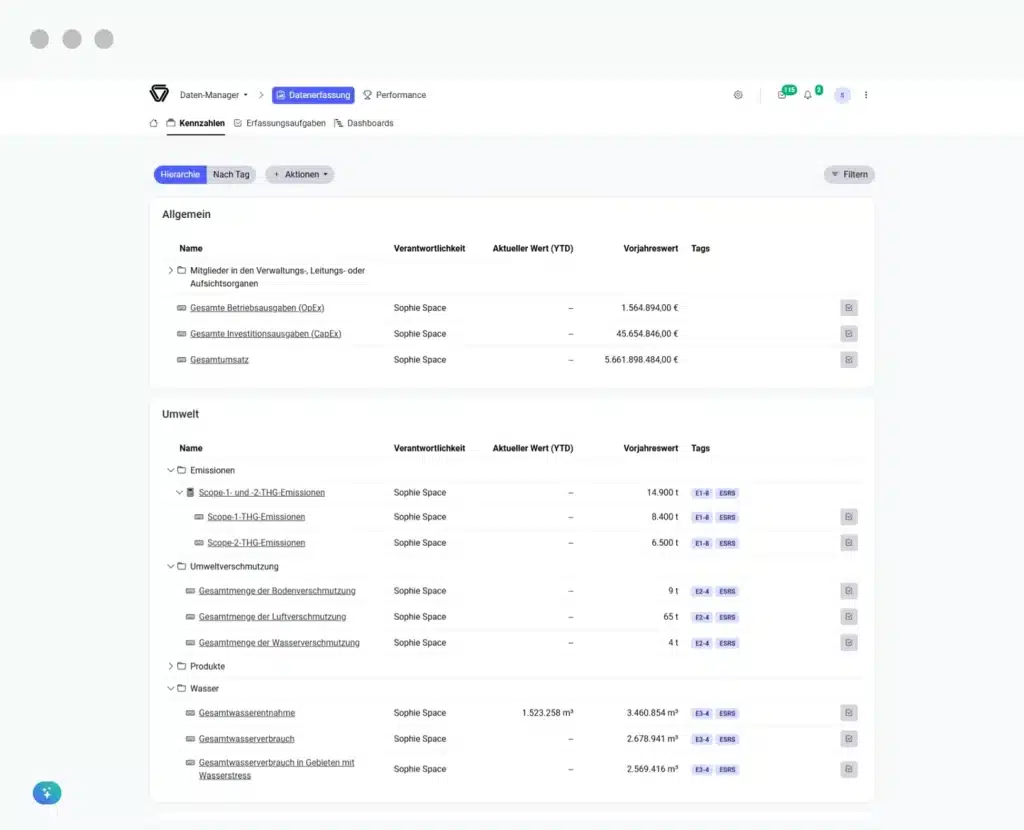
Task: Open Gesamte Investitionsausgaben (CapEx) link
Action: tap(266, 334)
